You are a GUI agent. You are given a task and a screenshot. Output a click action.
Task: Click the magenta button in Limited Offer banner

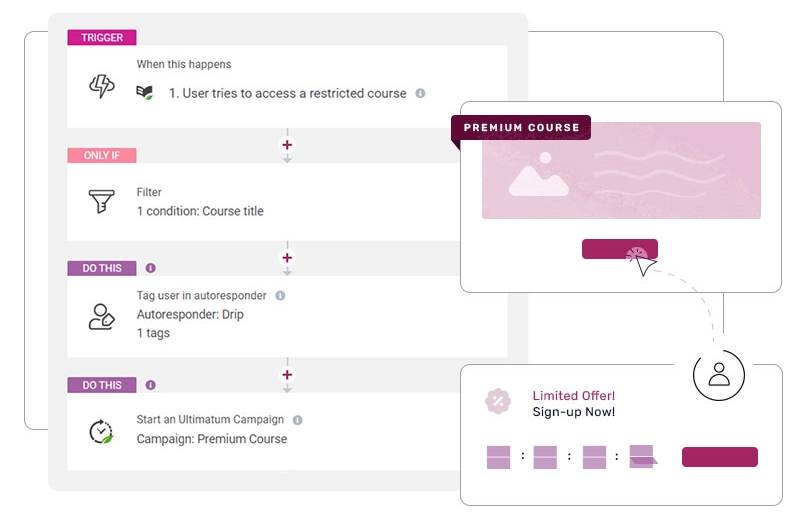tap(720, 456)
